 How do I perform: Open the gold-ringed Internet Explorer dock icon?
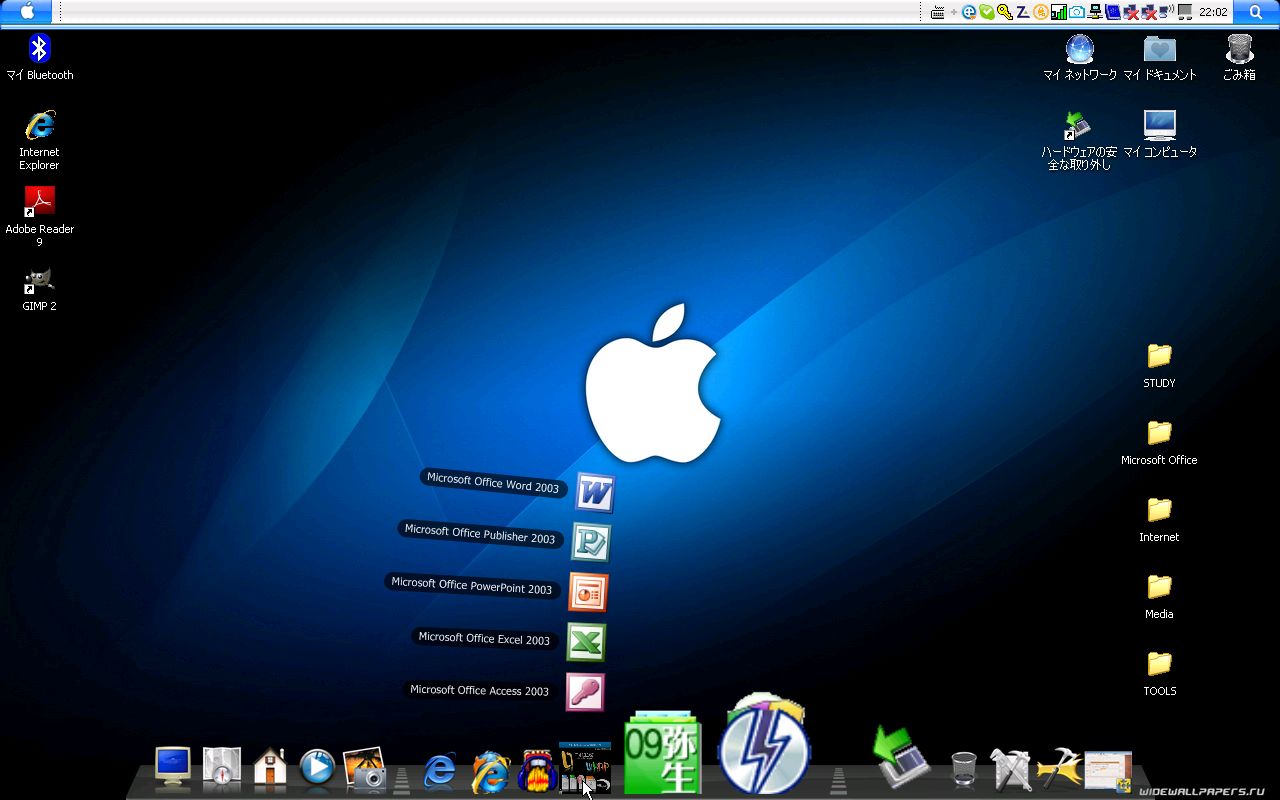coord(490,771)
